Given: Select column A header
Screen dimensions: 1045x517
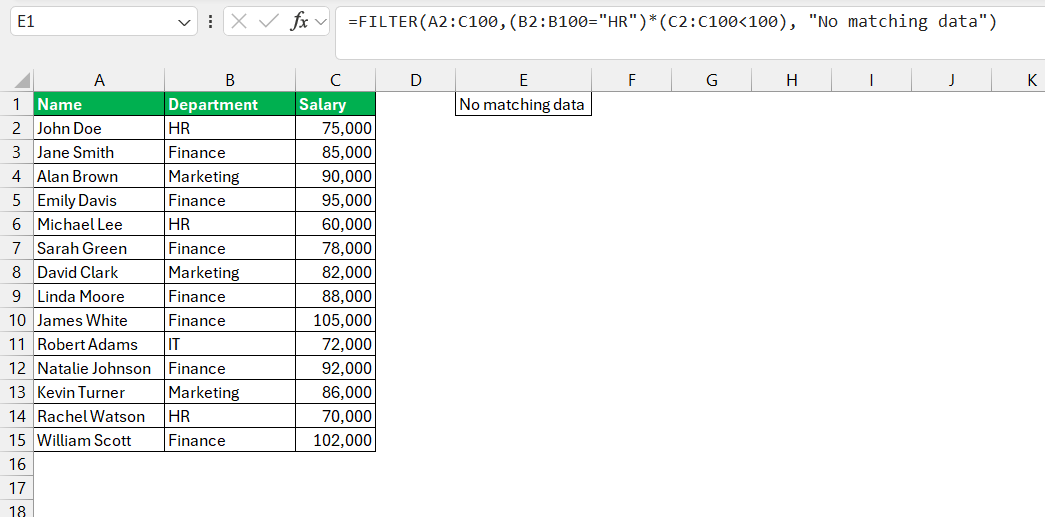Looking at the screenshot, I should coord(99,81).
